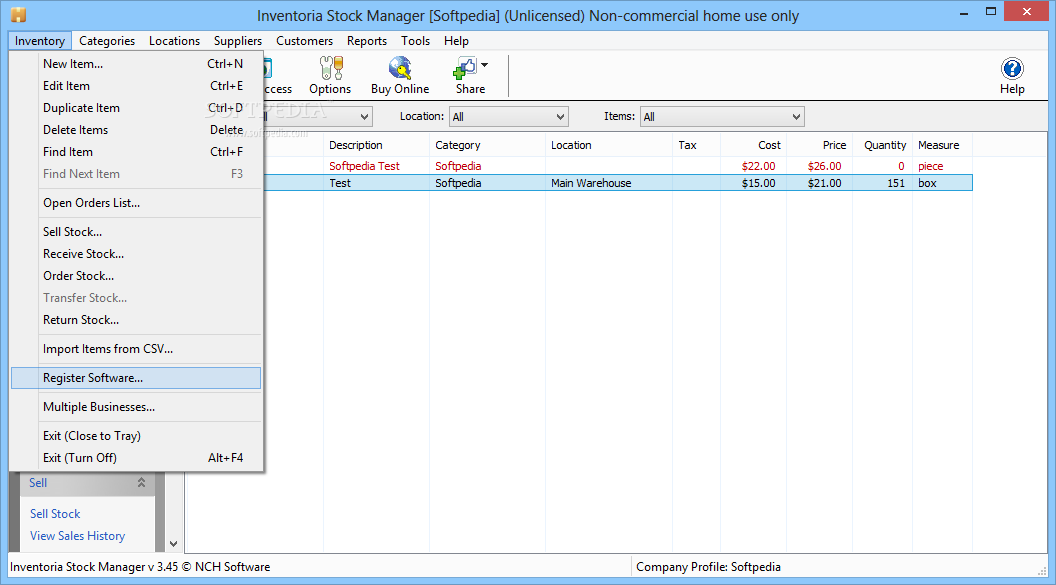
Task: Sort by the Tax column header
Action: (696, 145)
